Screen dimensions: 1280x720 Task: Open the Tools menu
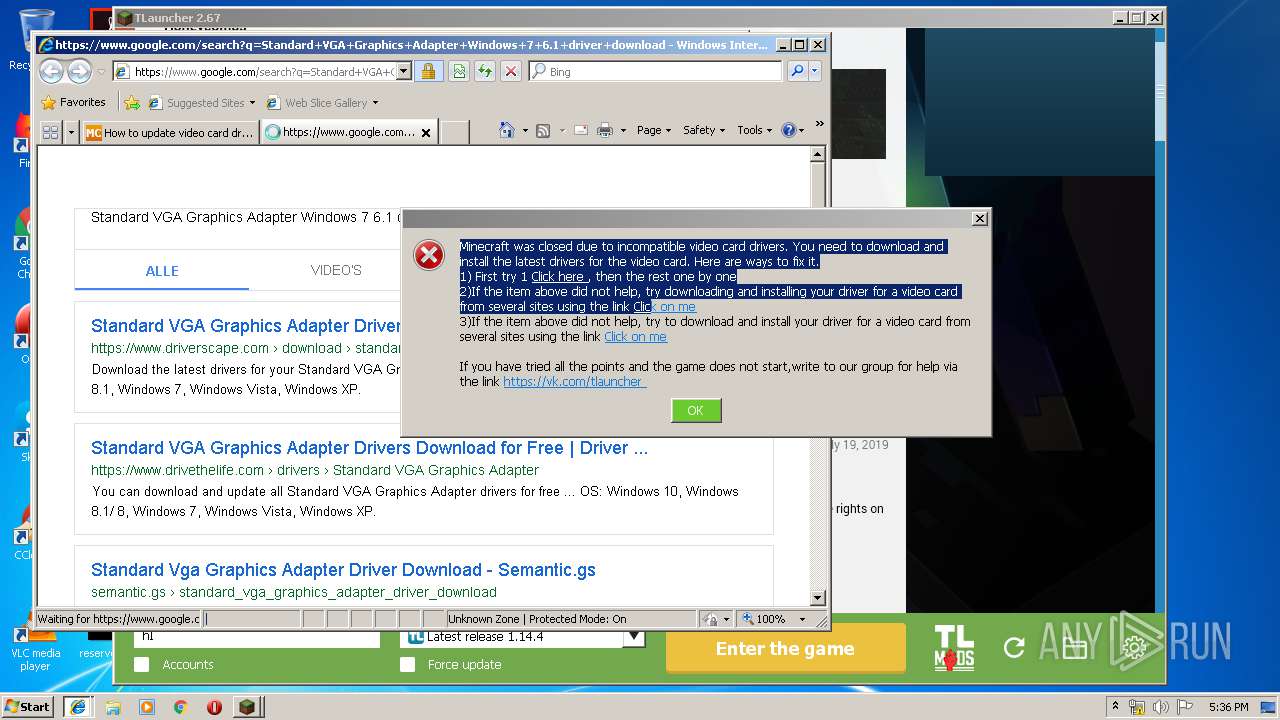tap(755, 130)
